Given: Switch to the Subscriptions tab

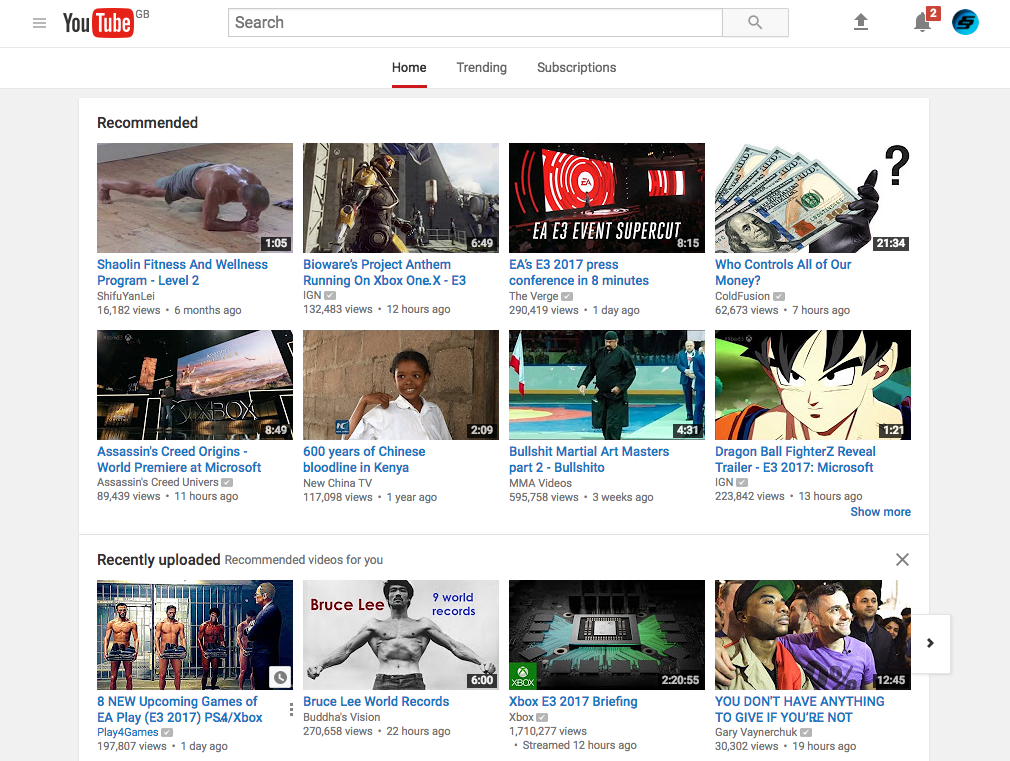Looking at the screenshot, I should click(576, 68).
